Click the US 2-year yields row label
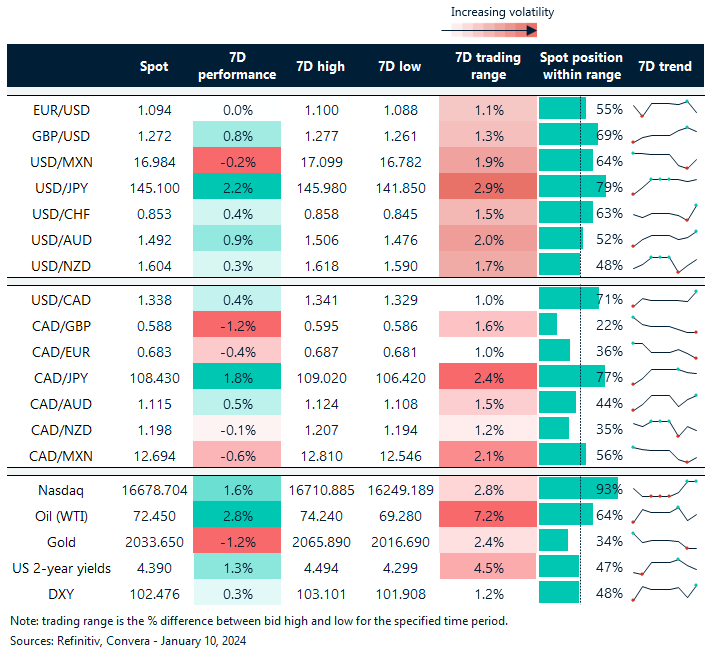705x652 pixels. pyautogui.click(x=68, y=567)
